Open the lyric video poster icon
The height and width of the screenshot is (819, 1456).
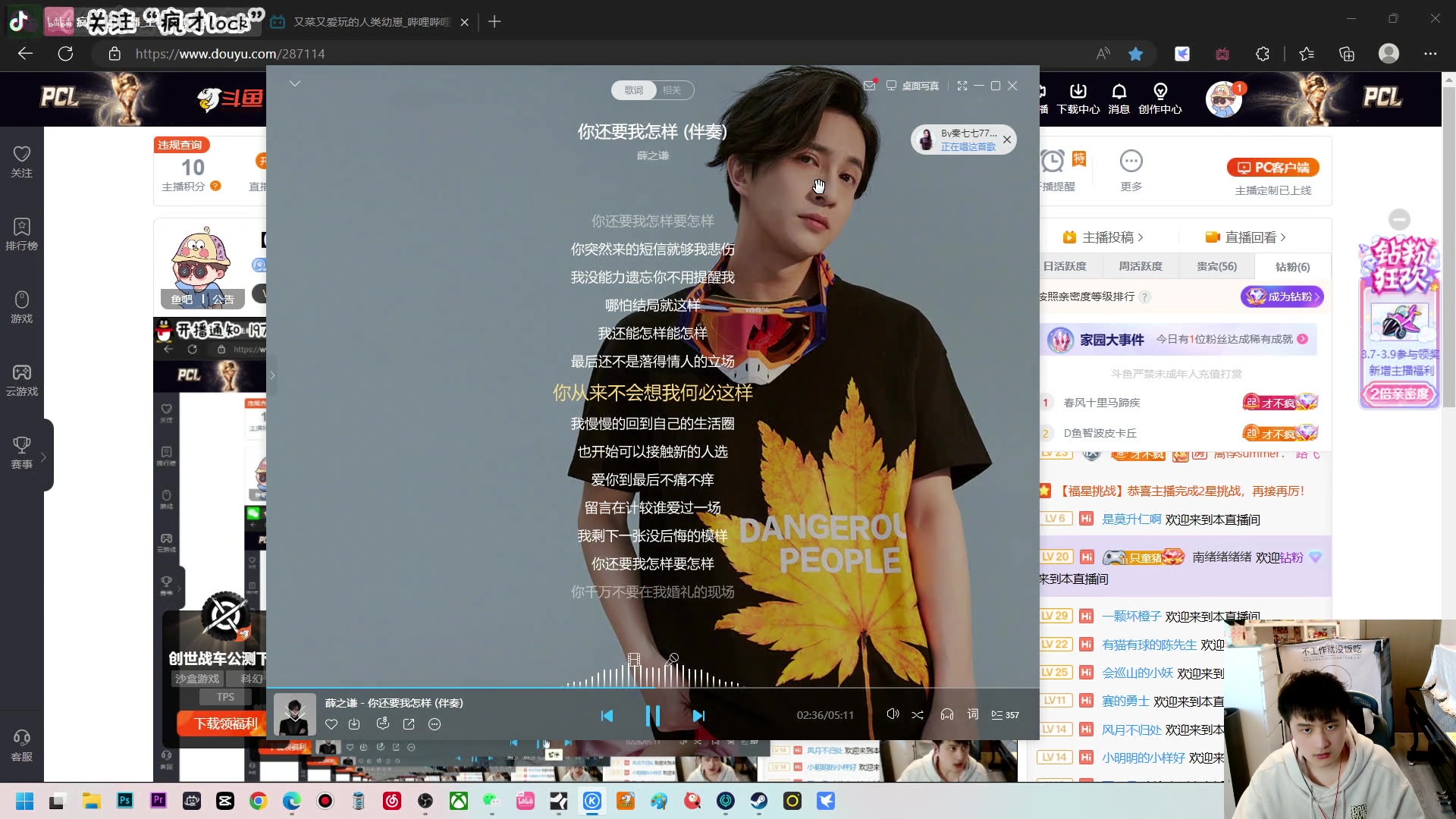(x=634, y=660)
